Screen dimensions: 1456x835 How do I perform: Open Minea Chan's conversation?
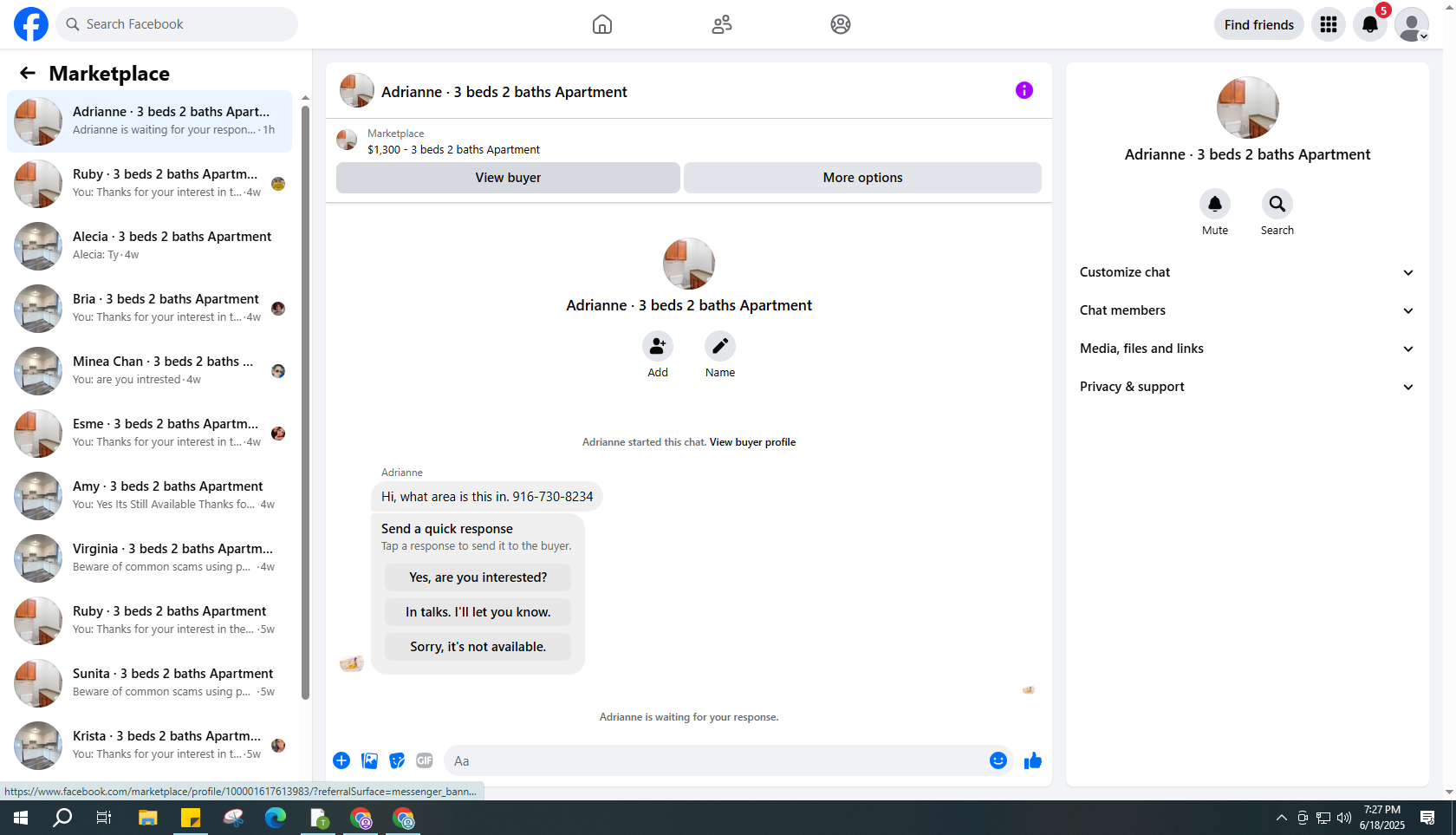point(149,370)
